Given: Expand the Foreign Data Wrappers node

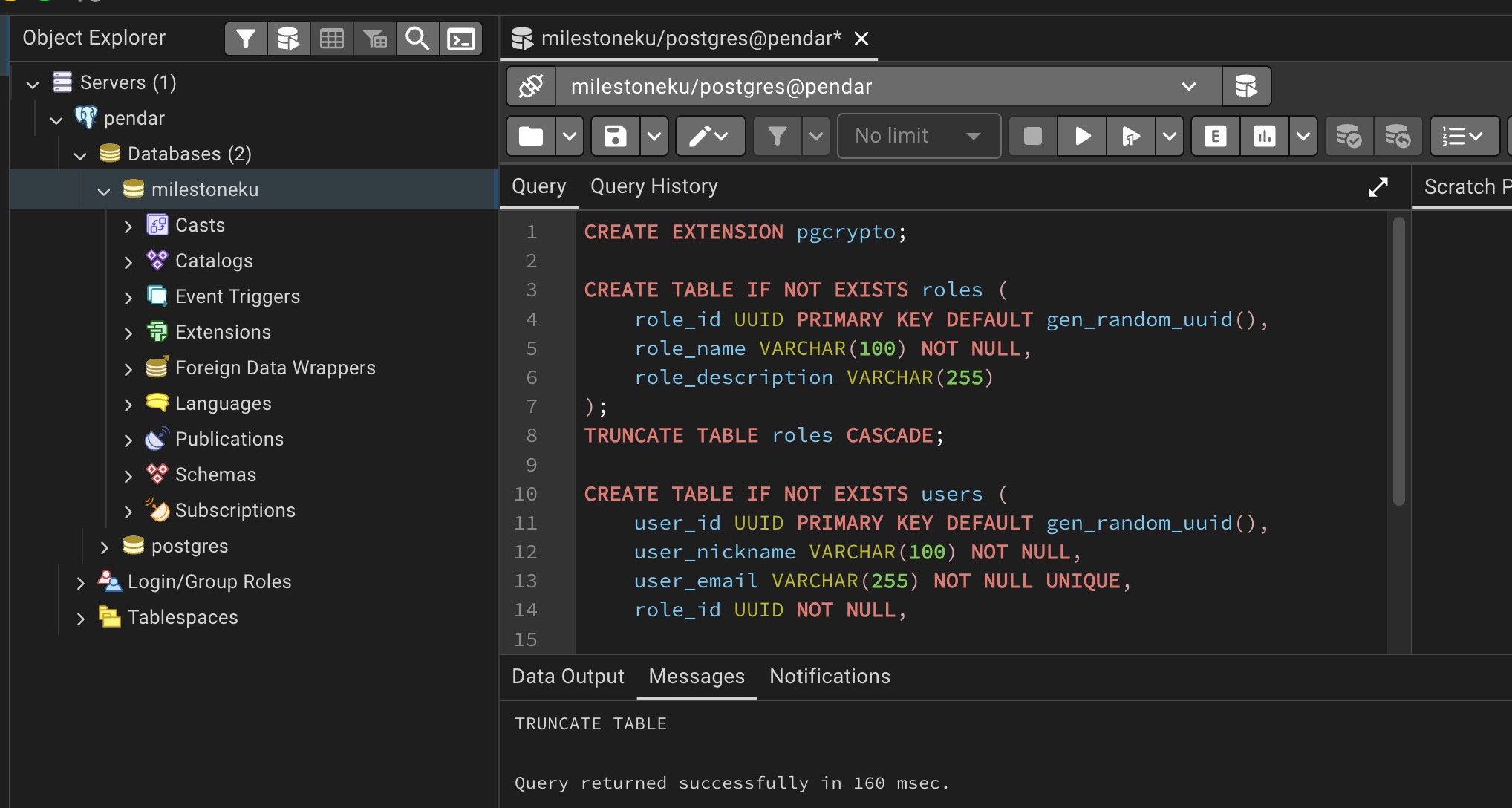Looking at the screenshot, I should tap(128, 368).
